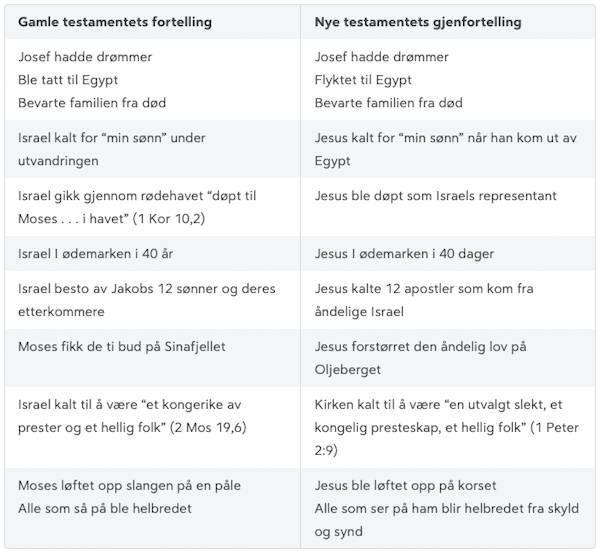600x553 pixels.
Task: Click the cell citing 1 Peter 2:9
Action: (443, 415)
